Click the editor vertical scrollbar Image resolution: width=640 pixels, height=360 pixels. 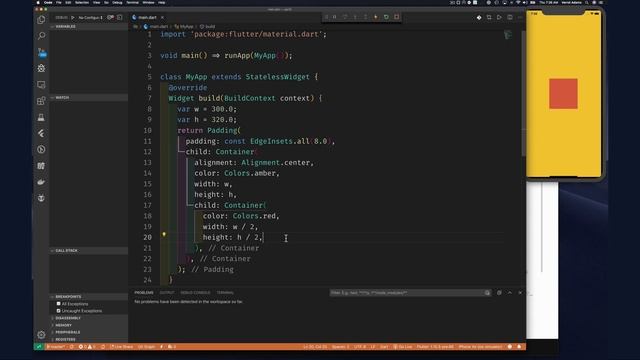tap(523, 93)
